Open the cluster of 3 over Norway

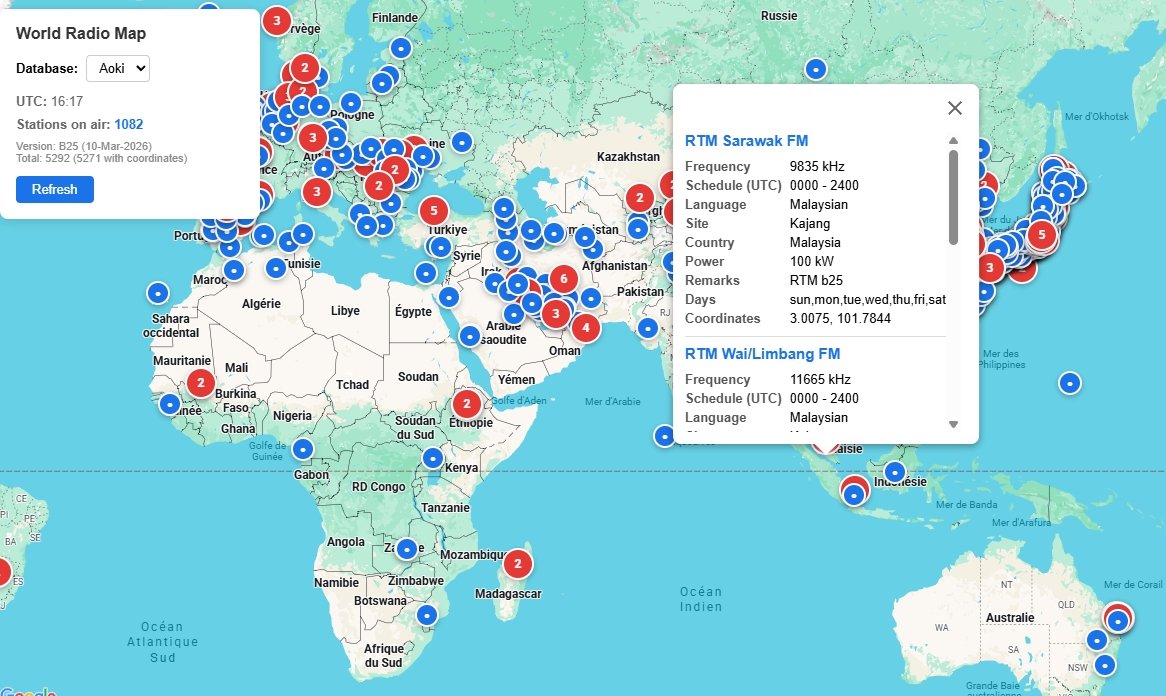277,20
